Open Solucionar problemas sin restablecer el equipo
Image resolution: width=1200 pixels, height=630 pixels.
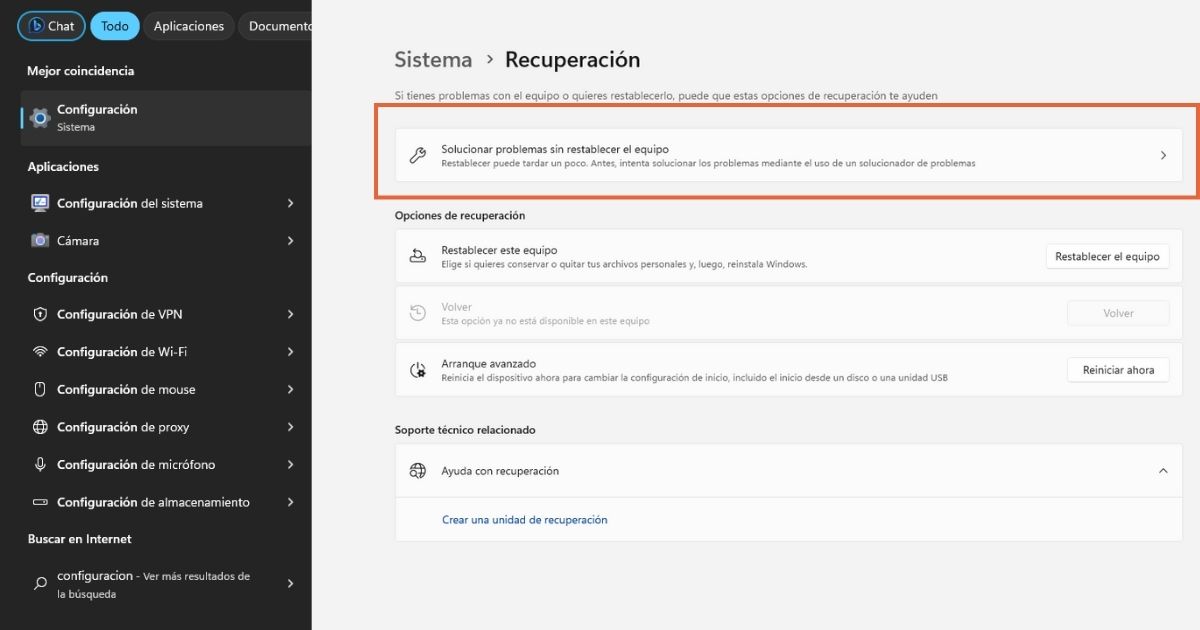(x=789, y=155)
